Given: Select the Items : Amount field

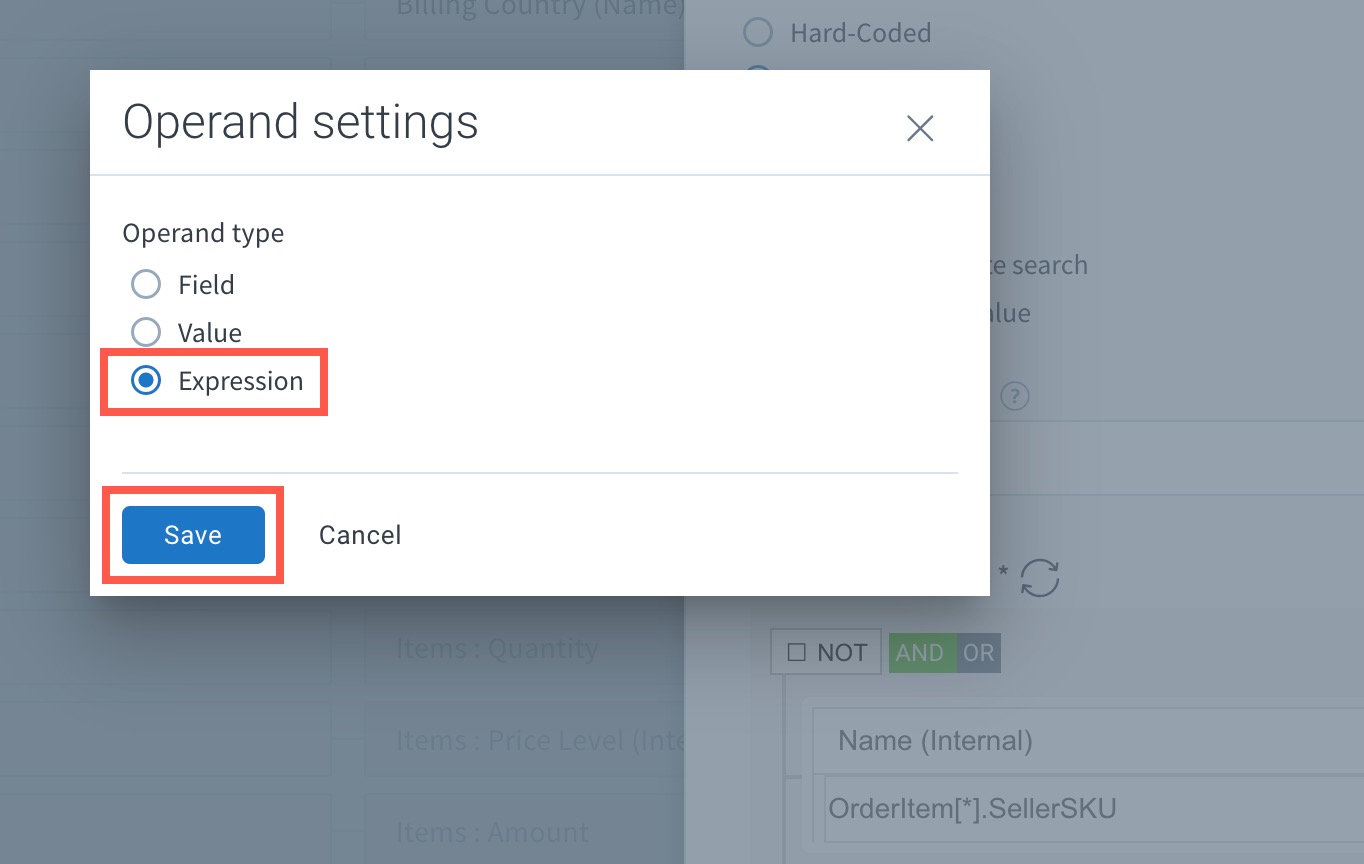Looking at the screenshot, I should [x=492, y=831].
